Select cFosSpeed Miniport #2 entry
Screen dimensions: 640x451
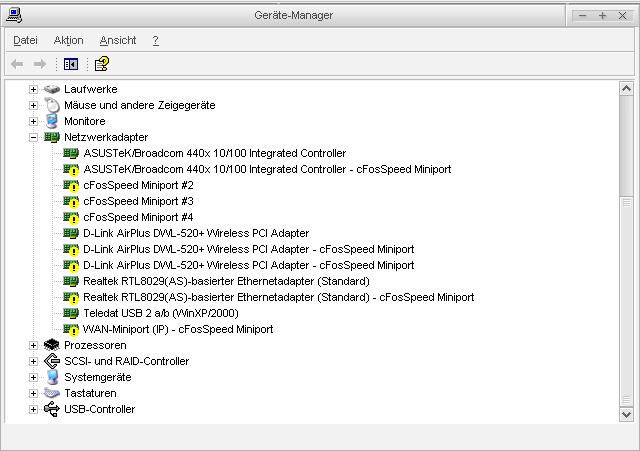click(x=138, y=185)
